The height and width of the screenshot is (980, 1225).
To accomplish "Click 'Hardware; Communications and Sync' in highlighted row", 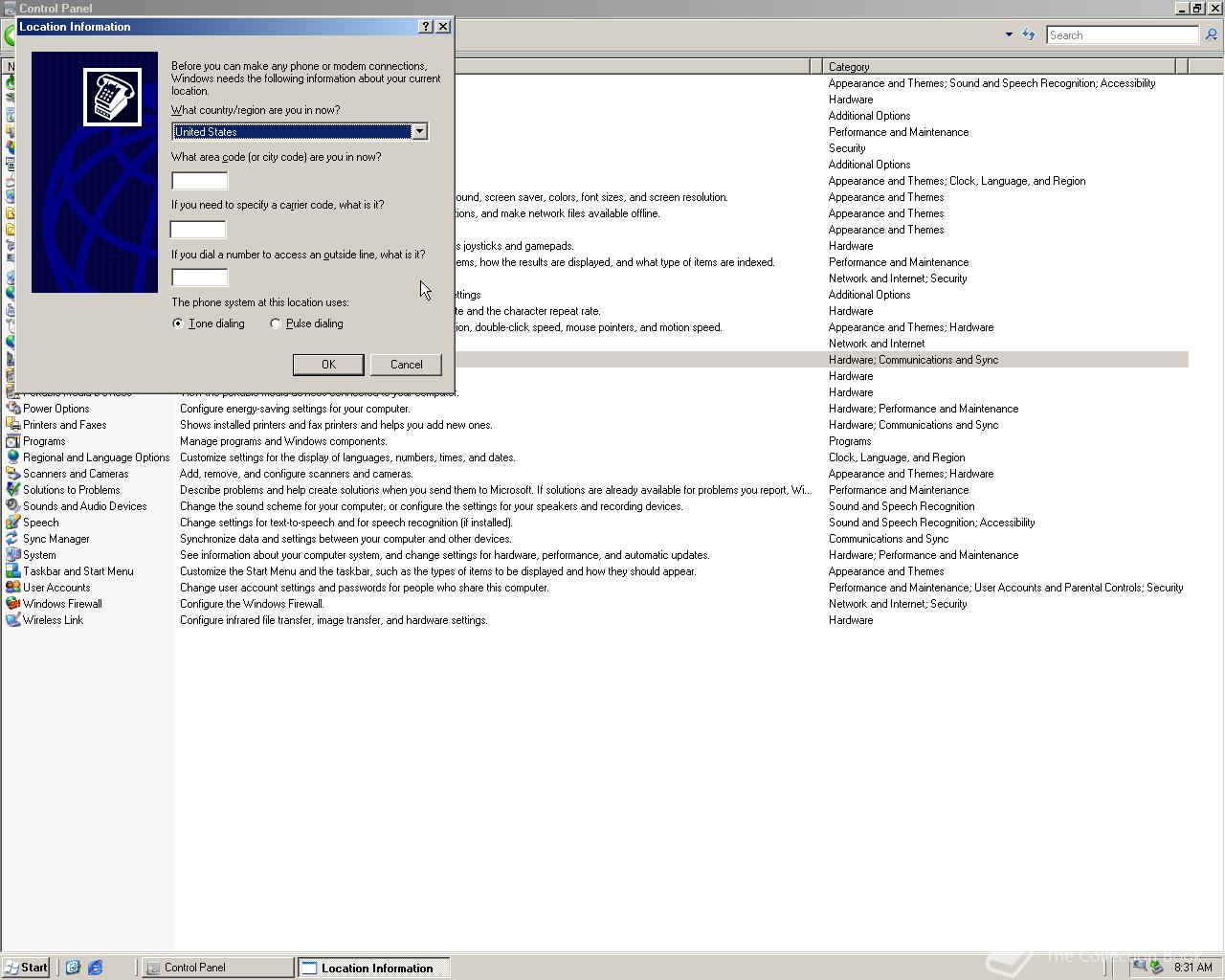I will pos(913,360).
